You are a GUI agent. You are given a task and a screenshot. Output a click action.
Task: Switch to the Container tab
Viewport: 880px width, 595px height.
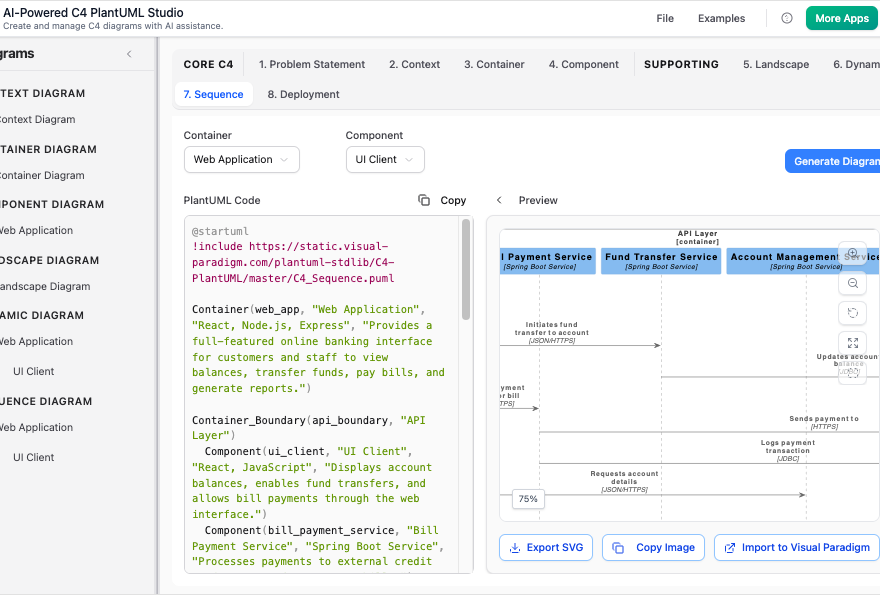tap(494, 64)
